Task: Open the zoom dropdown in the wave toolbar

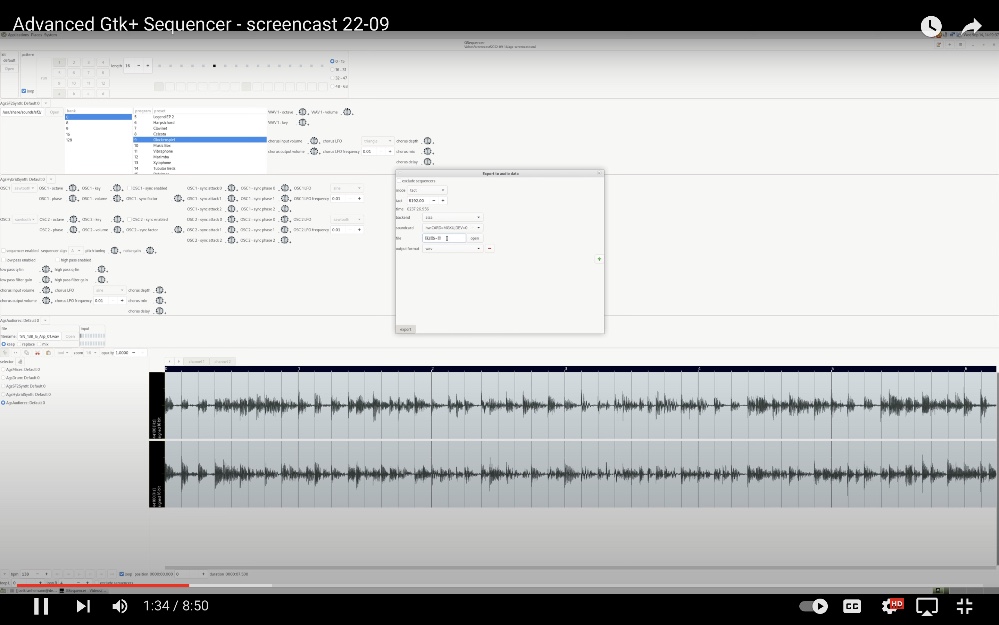Action: pyautogui.click(x=88, y=352)
